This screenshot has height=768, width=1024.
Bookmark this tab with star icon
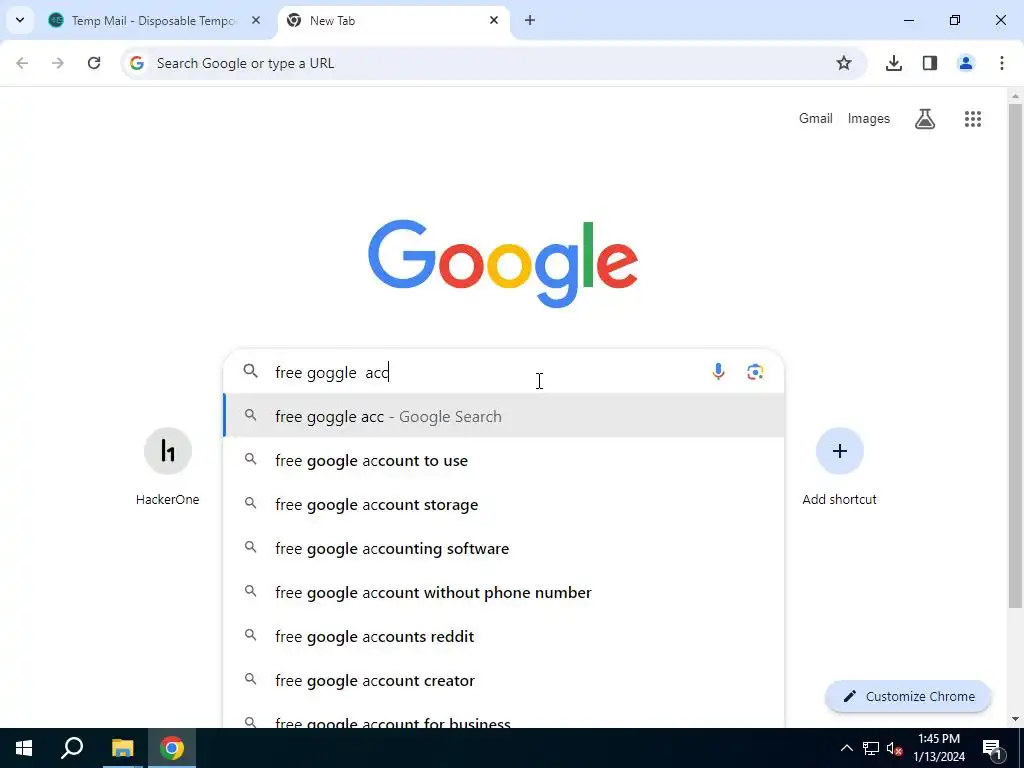pyautogui.click(x=844, y=63)
